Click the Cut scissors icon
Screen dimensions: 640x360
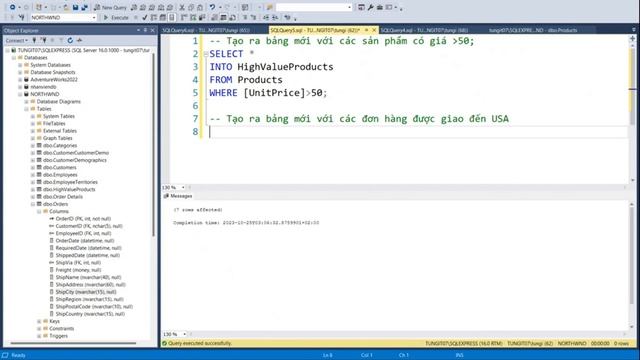[x=182, y=7]
